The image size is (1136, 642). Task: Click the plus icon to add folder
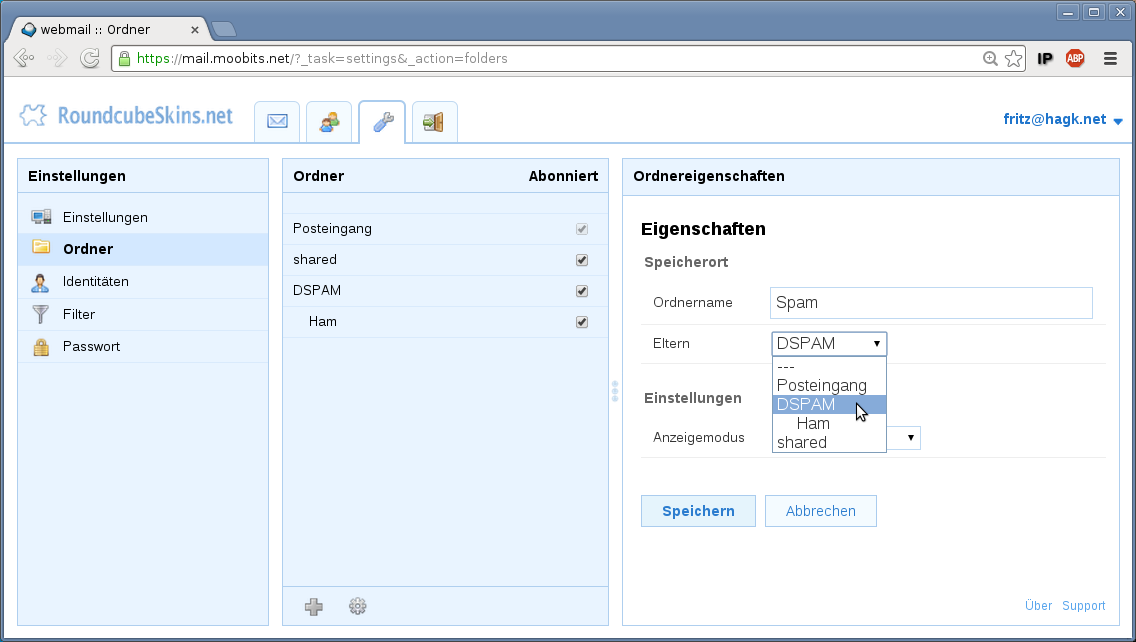coord(314,606)
